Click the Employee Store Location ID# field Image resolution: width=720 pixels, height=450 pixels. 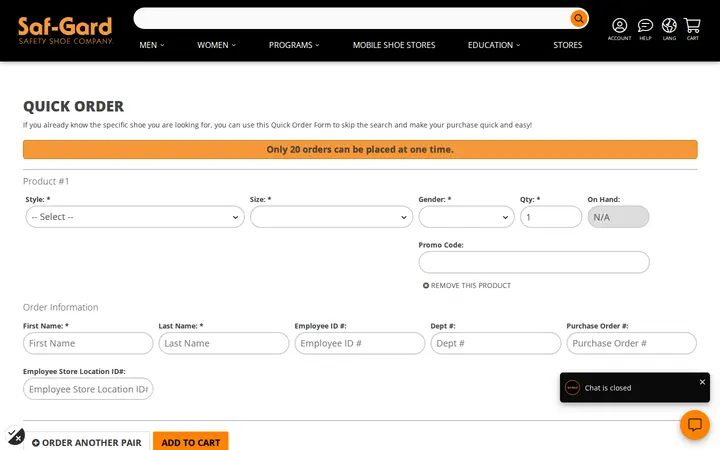coord(88,389)
